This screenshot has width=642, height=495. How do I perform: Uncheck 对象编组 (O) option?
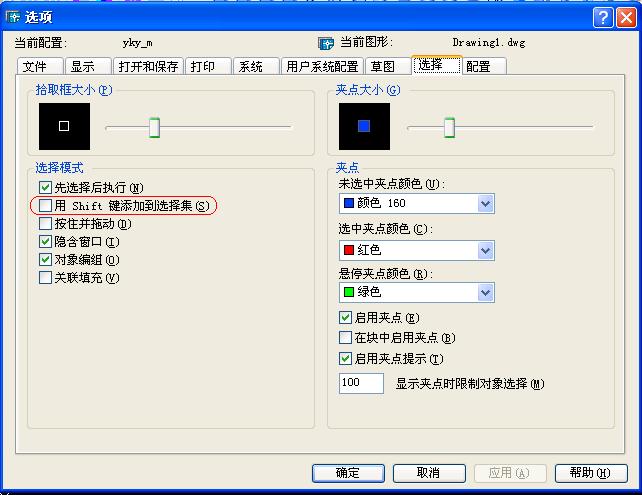[x=45, y=260]
